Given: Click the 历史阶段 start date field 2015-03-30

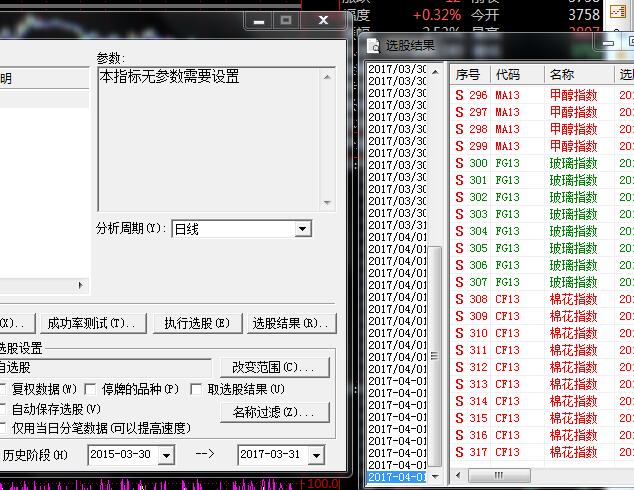Looking at the screenshot, I should tap(123, 455).
